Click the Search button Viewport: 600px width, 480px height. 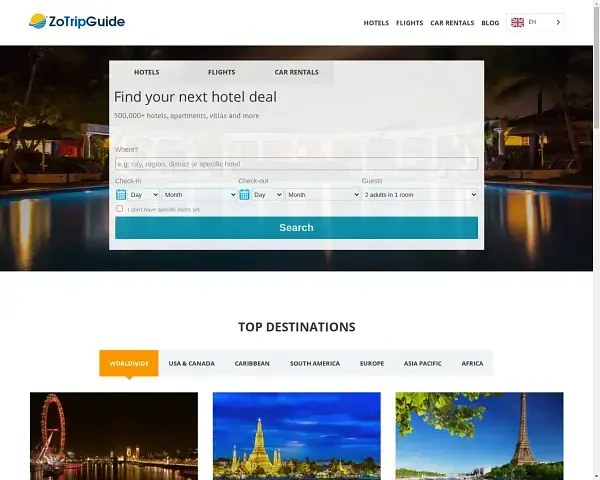coord(296,227)
